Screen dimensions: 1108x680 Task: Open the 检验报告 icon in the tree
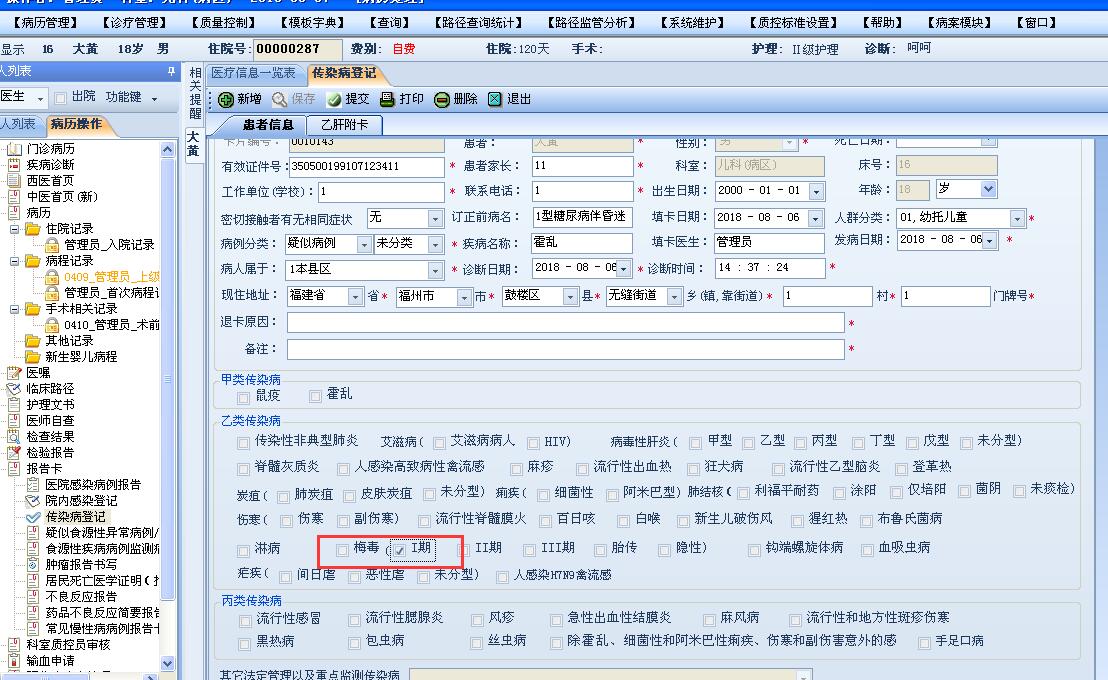(x=14, y=452)
